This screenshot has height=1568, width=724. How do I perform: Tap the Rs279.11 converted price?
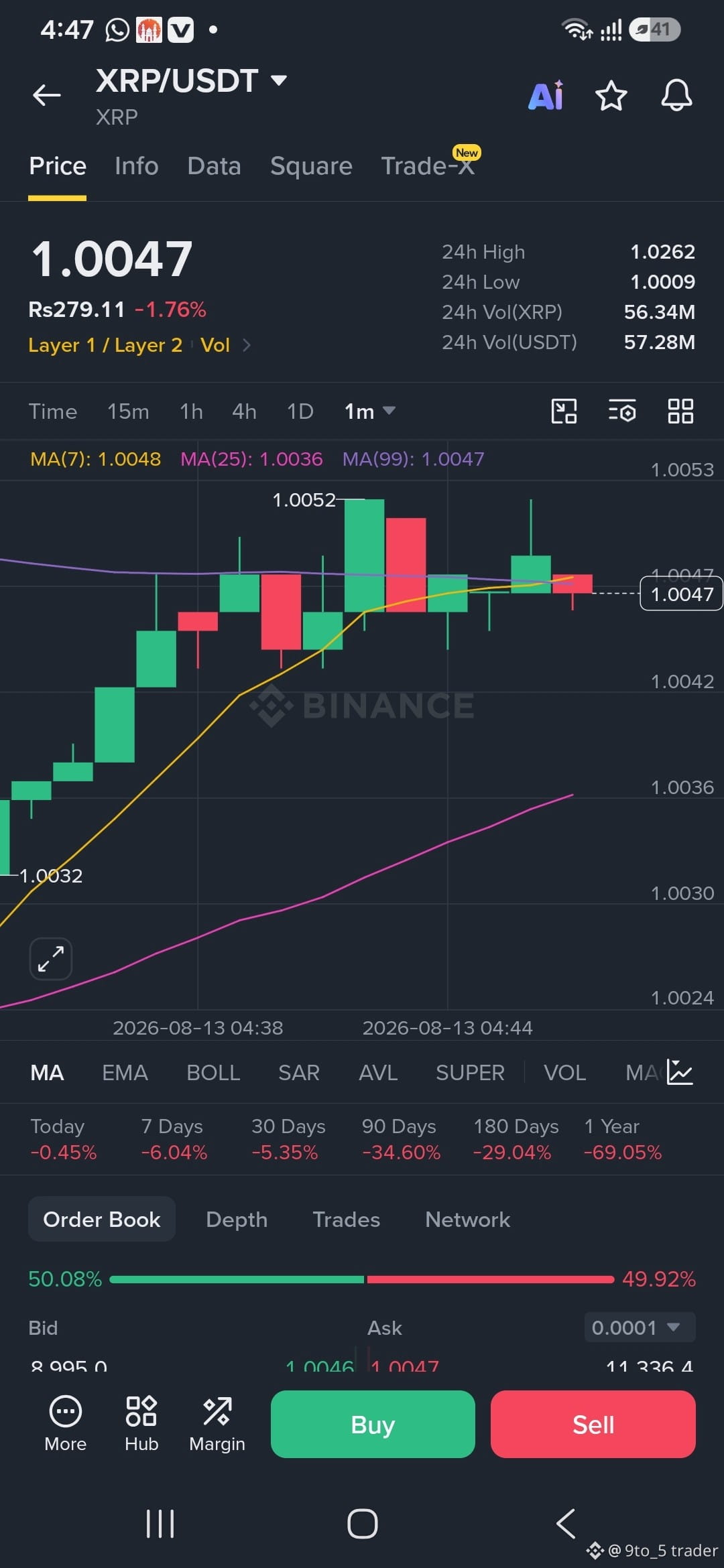pyautogui.click(x=76, y=310)
